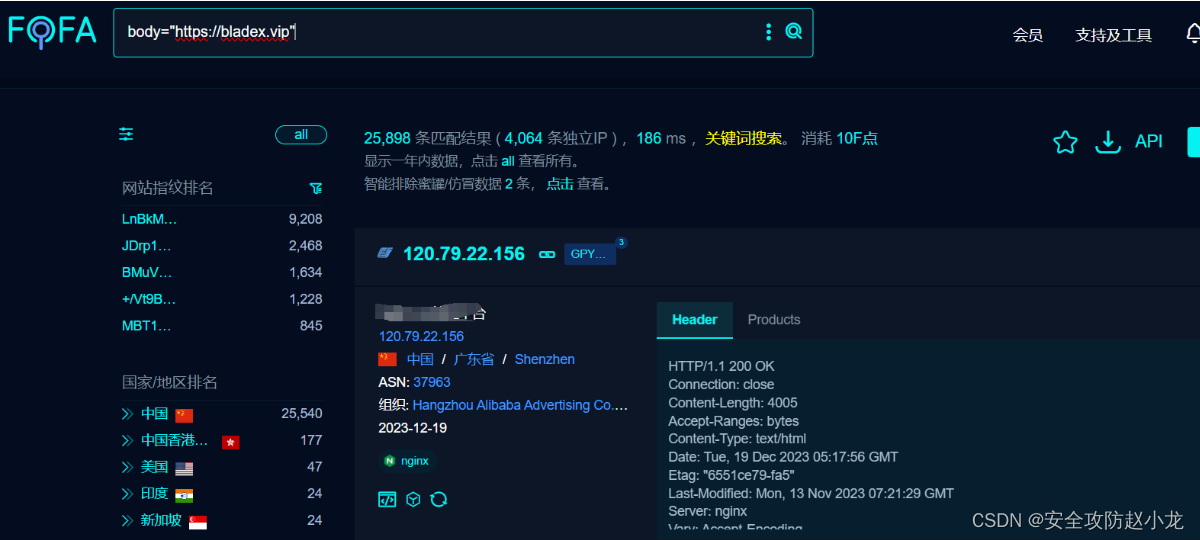
Task: Open the FOFA logo home link
Action: tap(53, 31)
